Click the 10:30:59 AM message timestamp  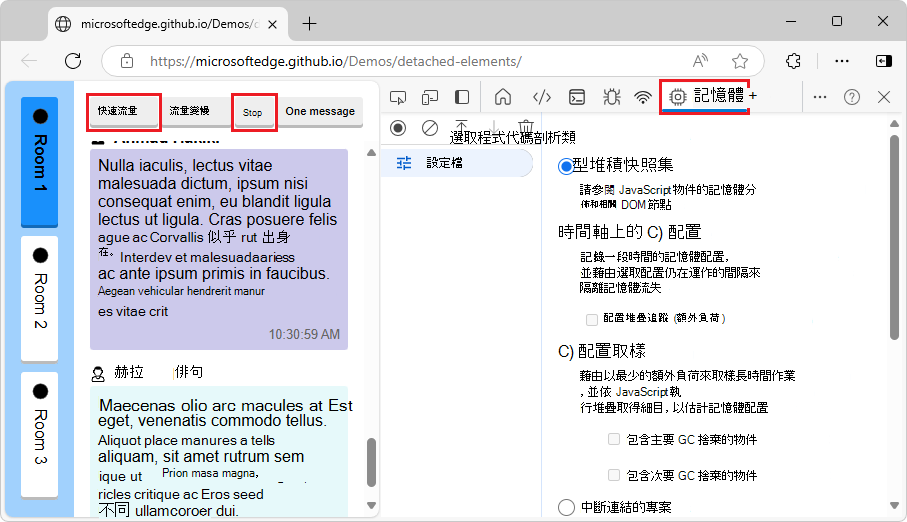click(x=304, y=334)
